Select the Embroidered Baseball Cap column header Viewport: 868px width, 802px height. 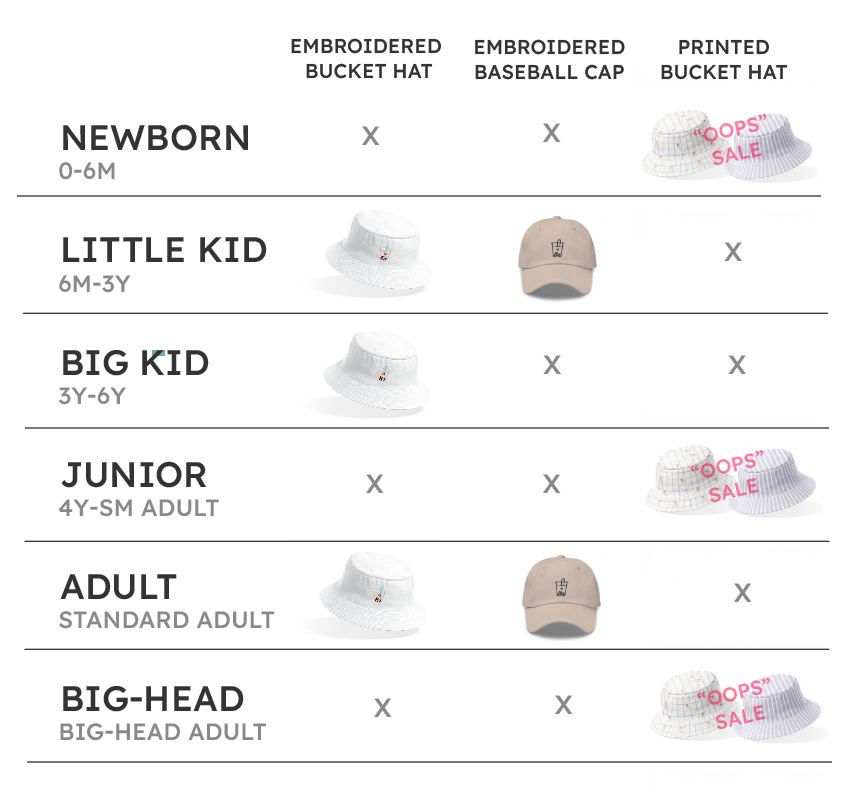coord(549,59)
